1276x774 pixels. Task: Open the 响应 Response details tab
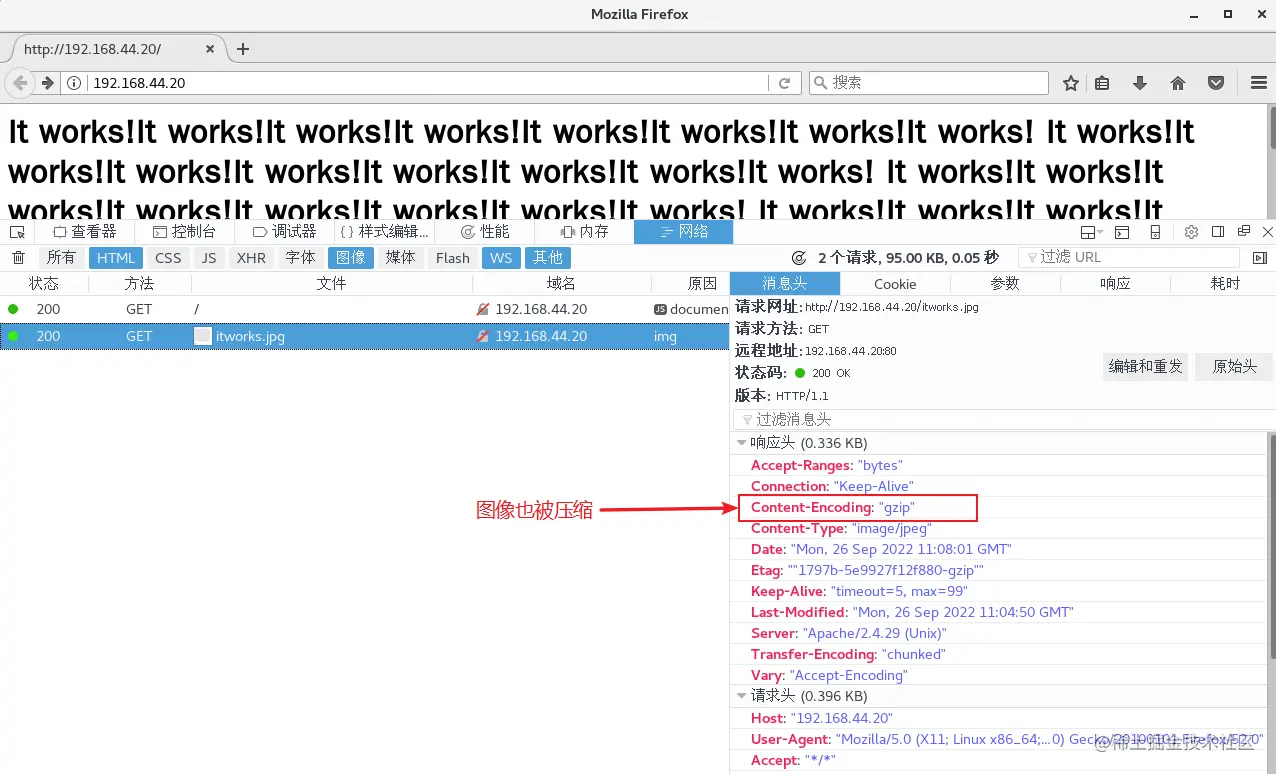coord(1115,283)
